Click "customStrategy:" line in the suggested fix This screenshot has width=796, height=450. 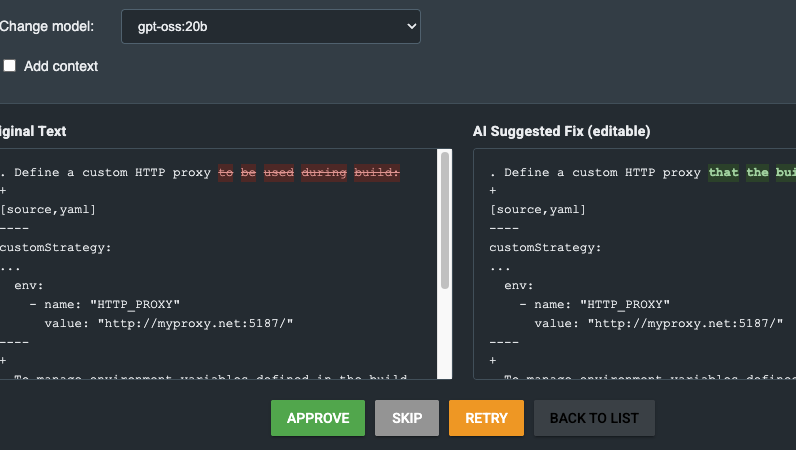coord(545,247)
